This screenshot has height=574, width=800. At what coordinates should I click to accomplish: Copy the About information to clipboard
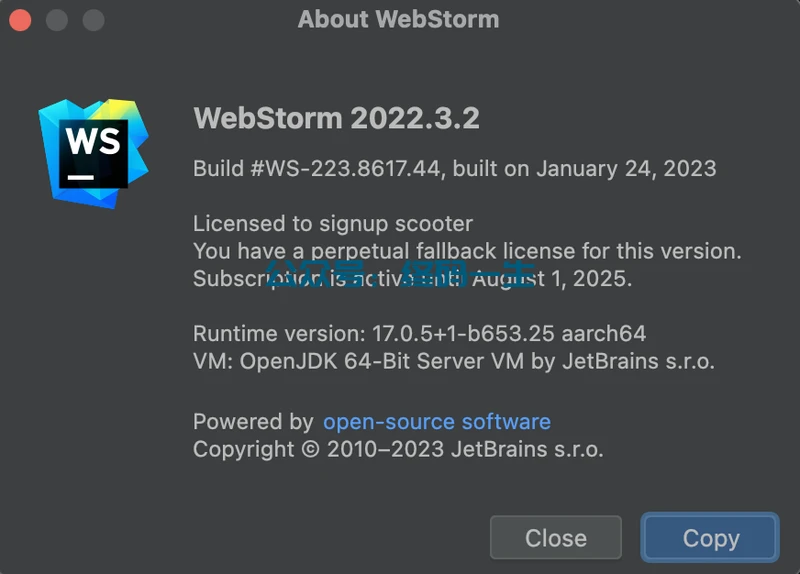click(710, 538)
